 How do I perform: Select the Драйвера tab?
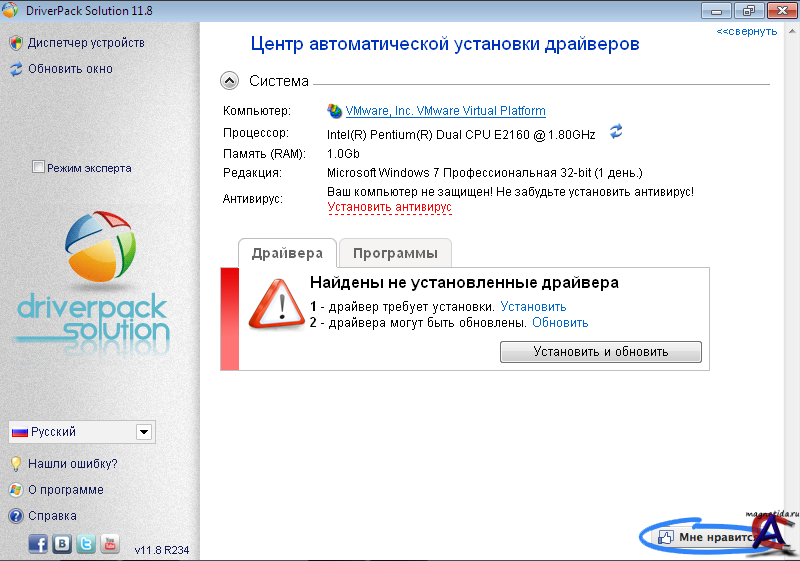click(x=287, y=252)
